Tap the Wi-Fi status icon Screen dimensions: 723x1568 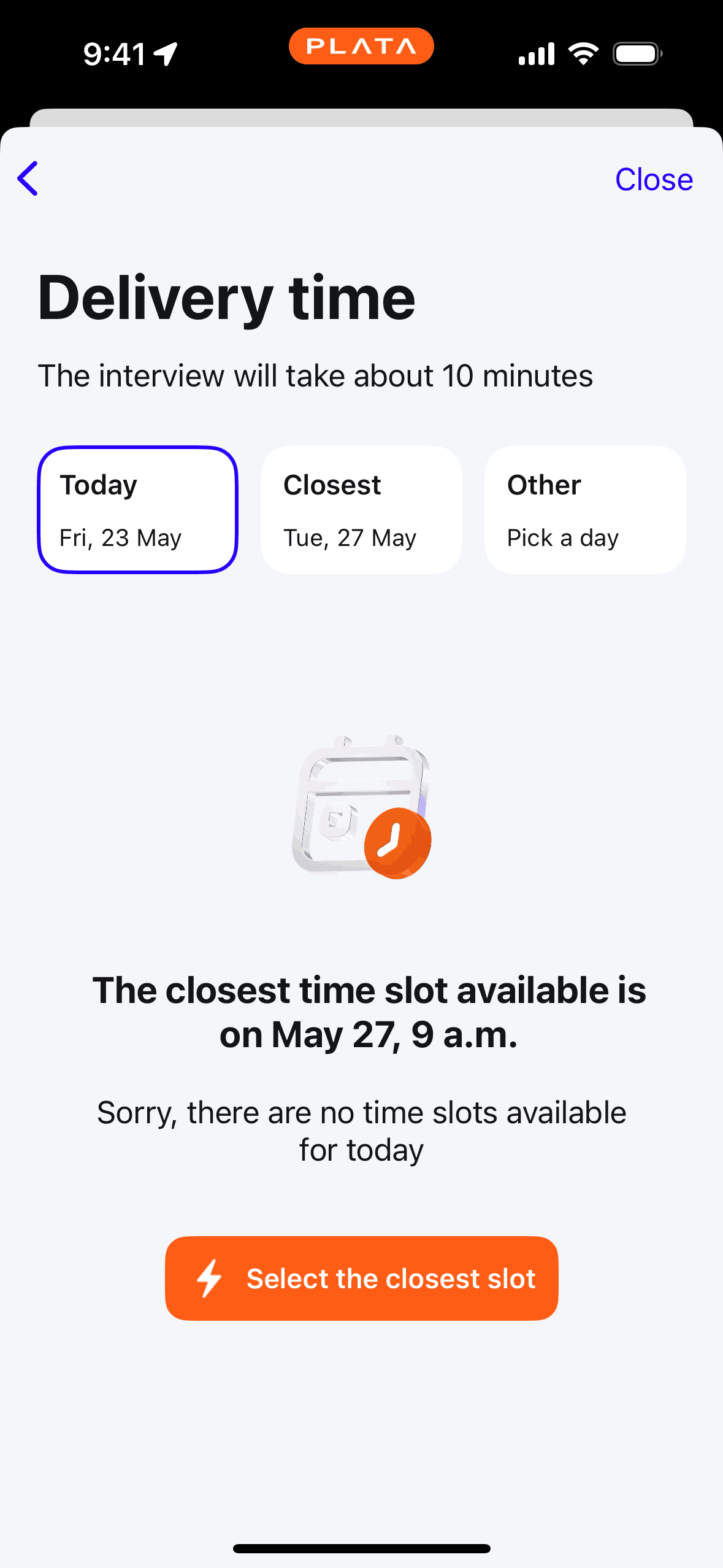583,54
